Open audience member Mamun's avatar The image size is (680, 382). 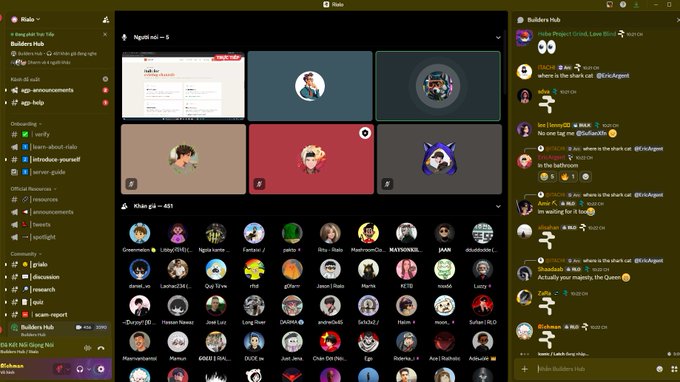pos(177,342)
